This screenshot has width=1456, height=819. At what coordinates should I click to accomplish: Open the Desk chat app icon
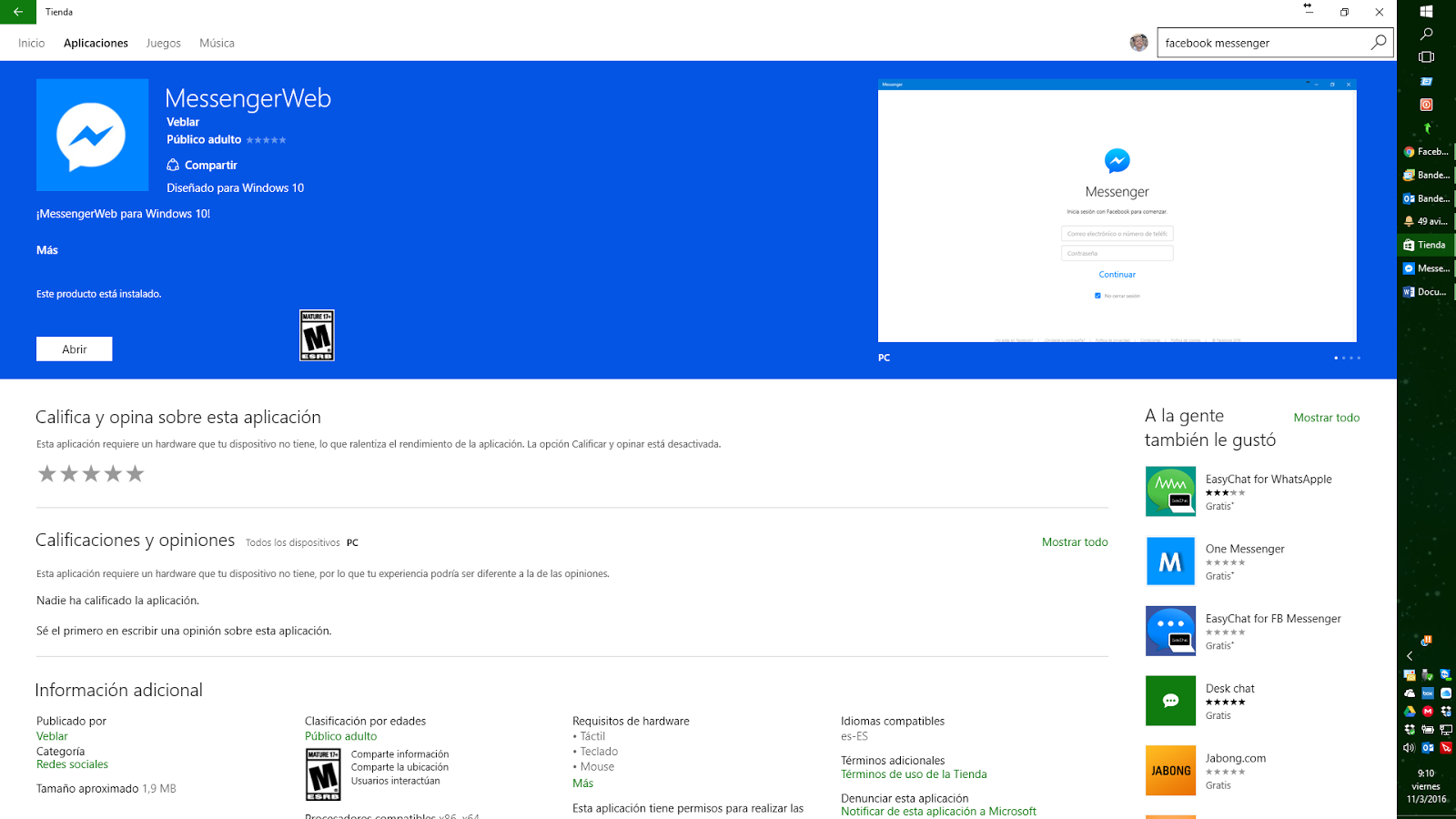click(x=1170, y=701)
